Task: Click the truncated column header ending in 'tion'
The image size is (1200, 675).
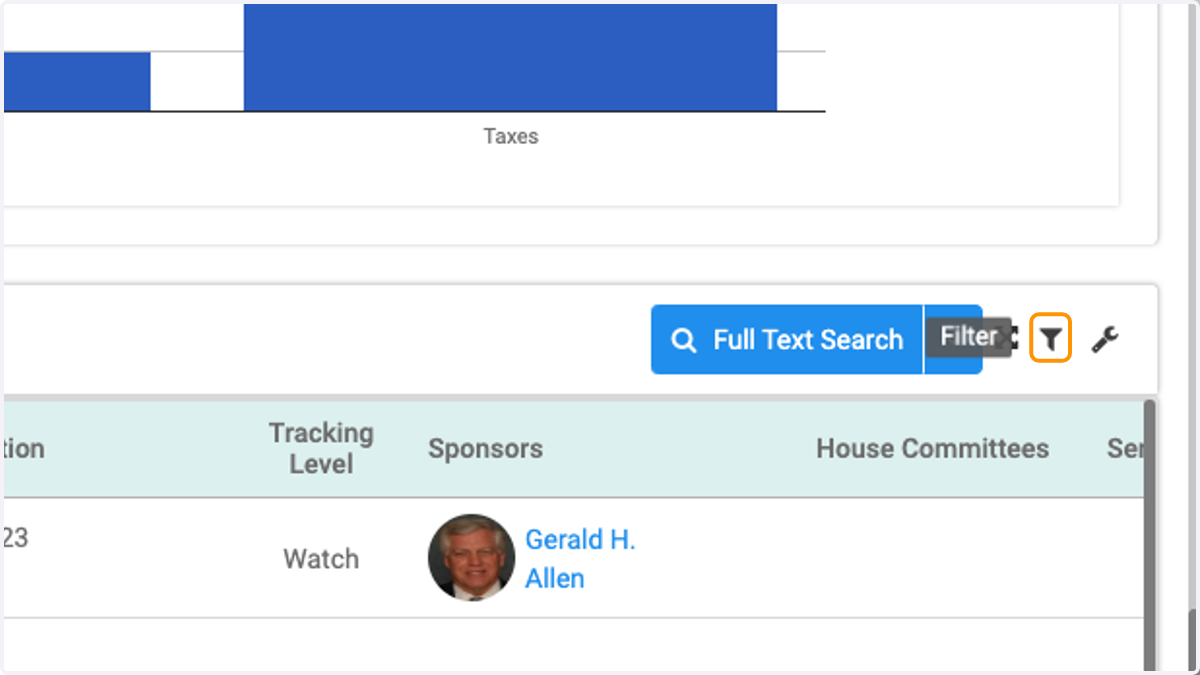Action: 24,449
